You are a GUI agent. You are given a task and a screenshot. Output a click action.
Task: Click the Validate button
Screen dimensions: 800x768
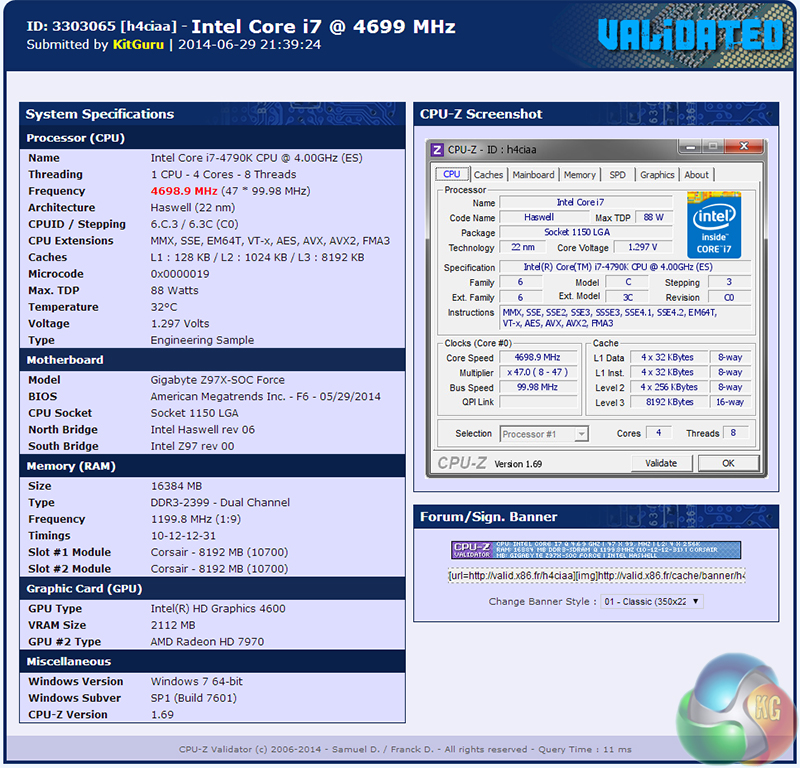point(661,463)
